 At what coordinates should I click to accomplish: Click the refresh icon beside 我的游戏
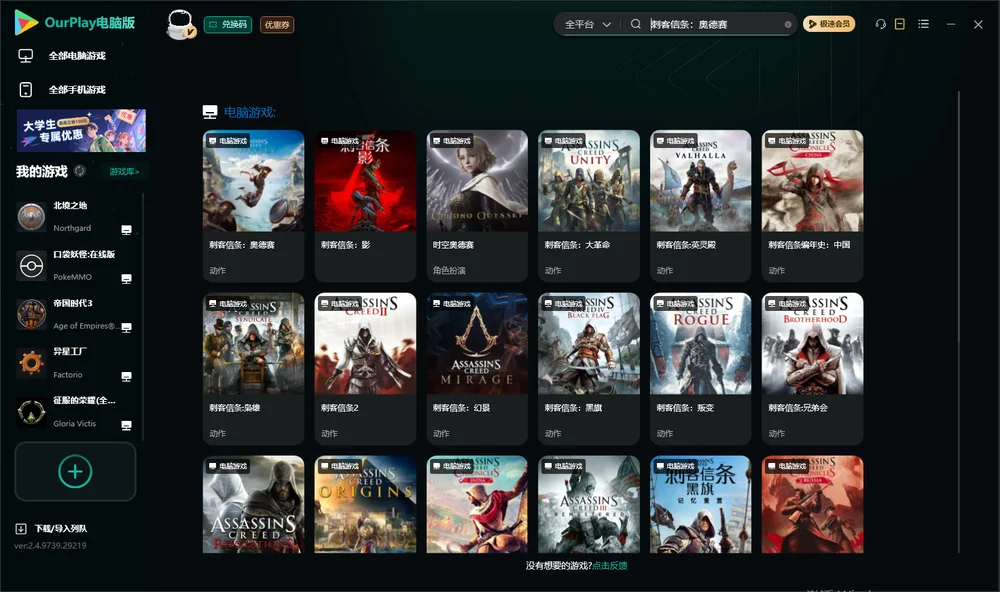pos(80,171)
